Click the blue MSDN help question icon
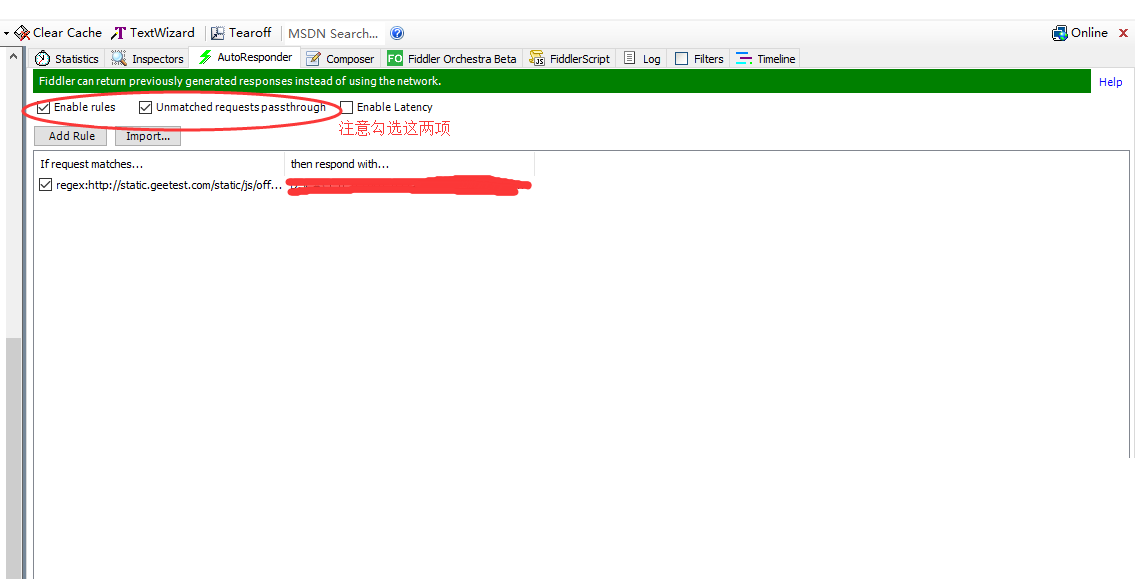Image resolution: width=1135 pixels, height=579 pixels. pos(397,33)
